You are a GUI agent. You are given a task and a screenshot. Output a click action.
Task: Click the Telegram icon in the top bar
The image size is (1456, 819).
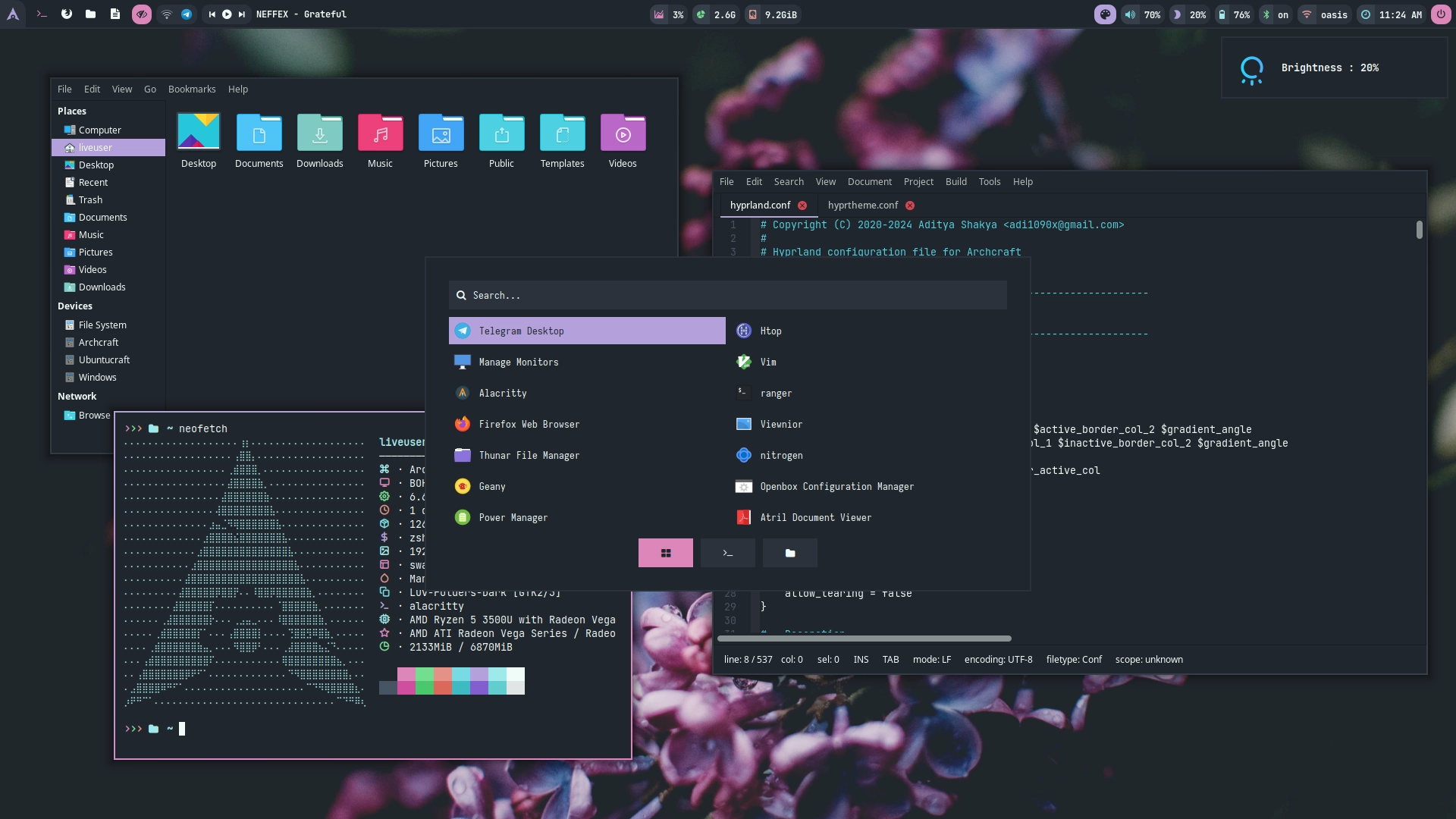pyautogui.click(x=186, y=14)
